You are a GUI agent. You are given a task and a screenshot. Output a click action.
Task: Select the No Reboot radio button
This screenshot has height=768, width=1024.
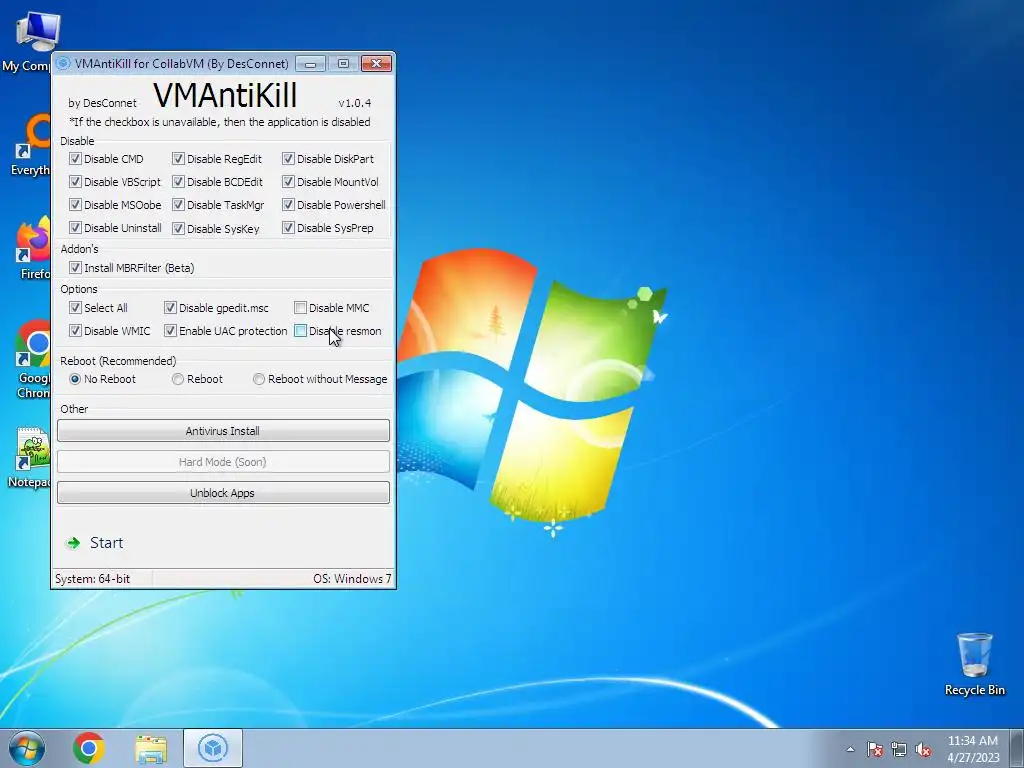point(75,379)
